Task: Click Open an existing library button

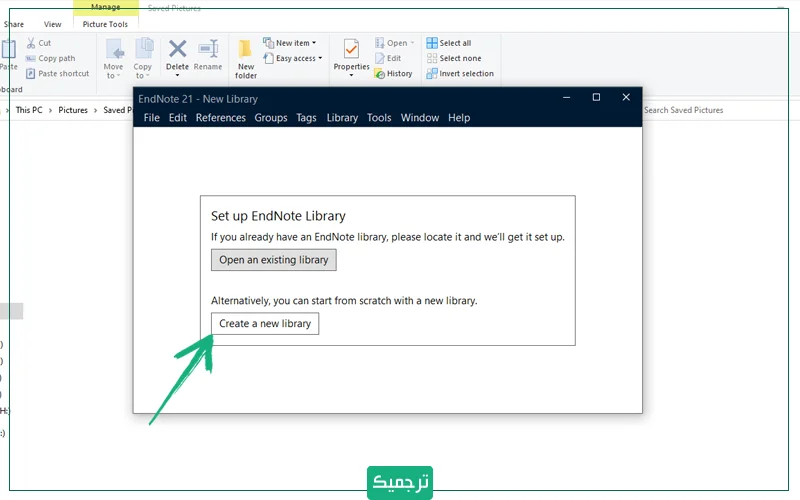Action: coord(273,260)
